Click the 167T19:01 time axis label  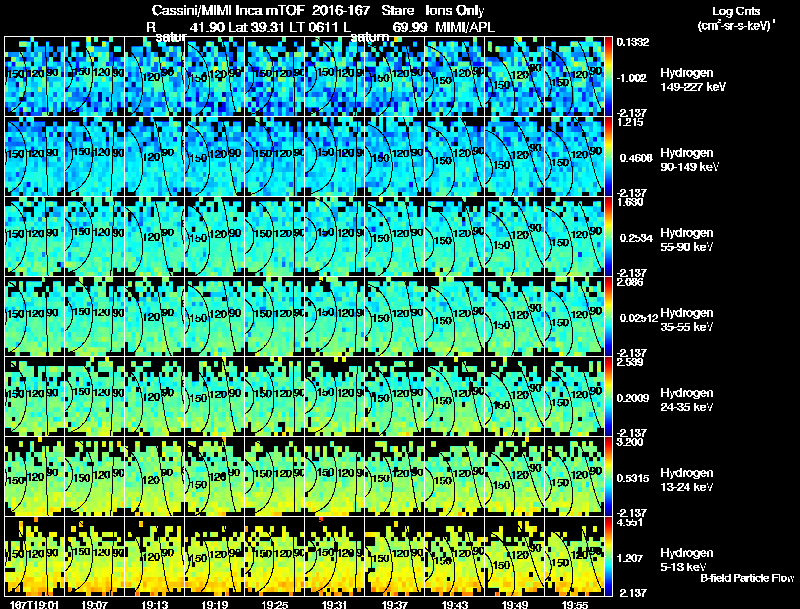click(x=34, y=604)
